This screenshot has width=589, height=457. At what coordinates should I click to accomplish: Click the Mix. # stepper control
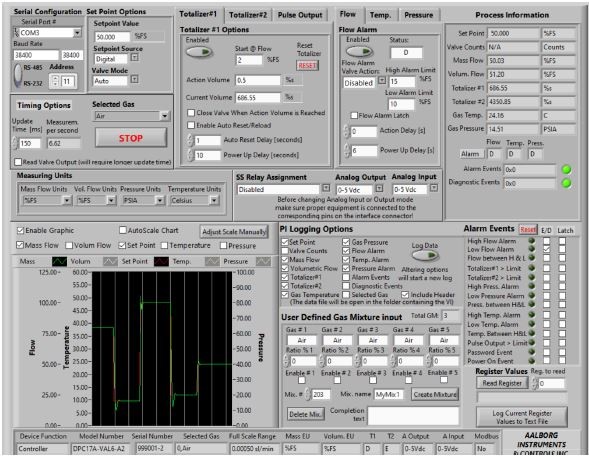[x=307, y=394]
